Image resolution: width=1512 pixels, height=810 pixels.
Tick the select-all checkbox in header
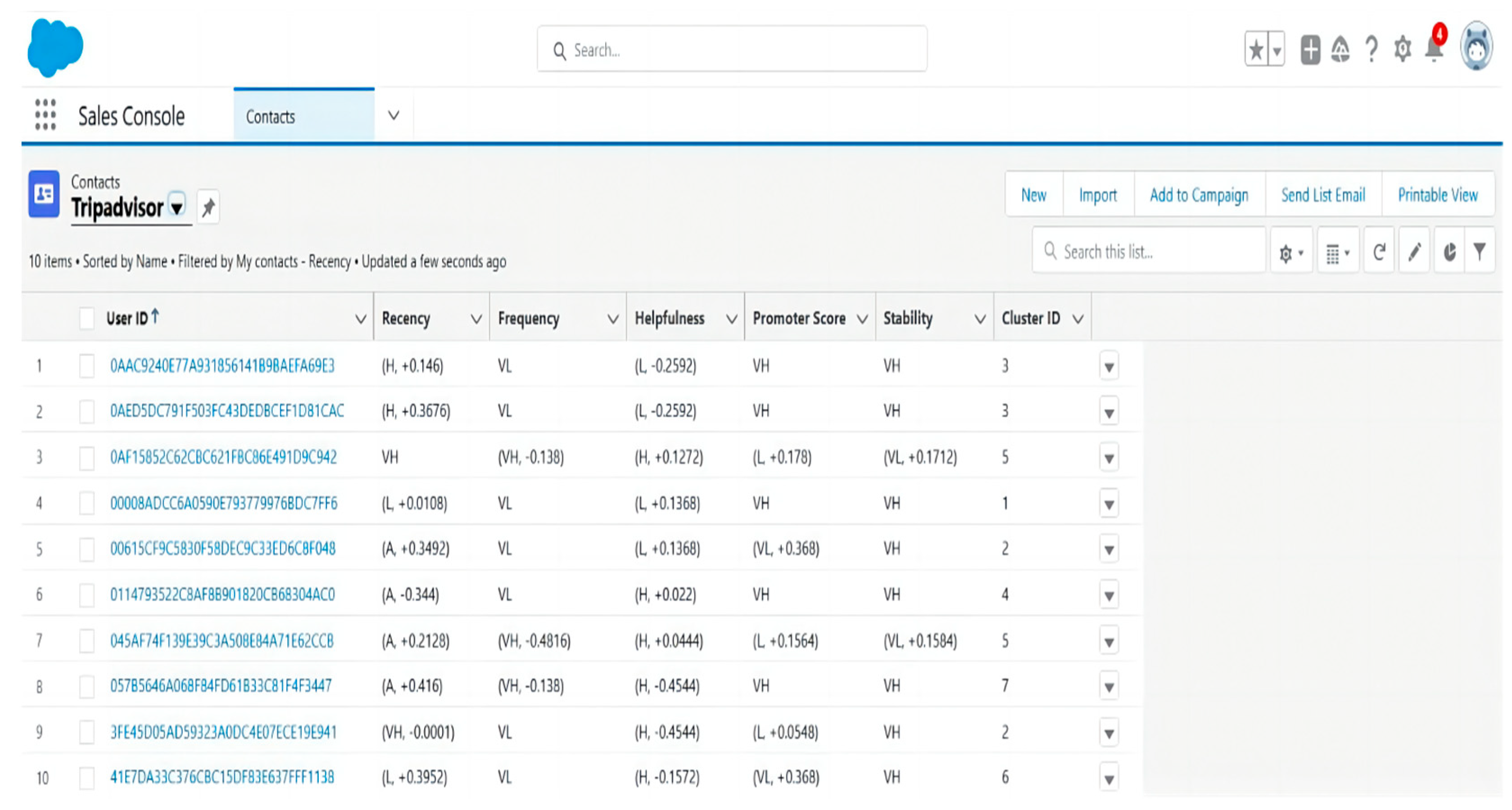point(87,319)
